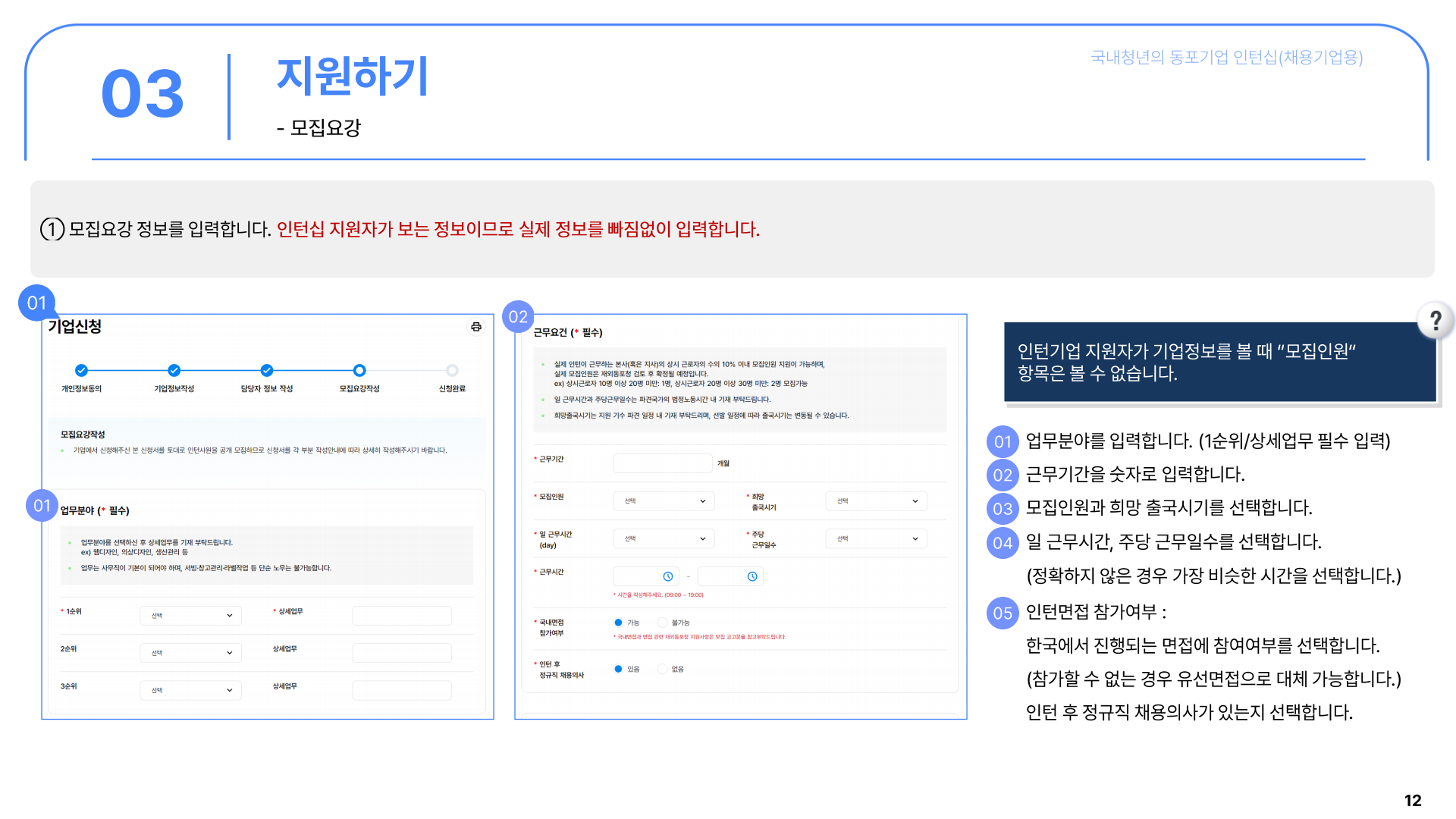Click the 모집요강작성 step label
1456x819 pixels.
click(x=359, y=388)
